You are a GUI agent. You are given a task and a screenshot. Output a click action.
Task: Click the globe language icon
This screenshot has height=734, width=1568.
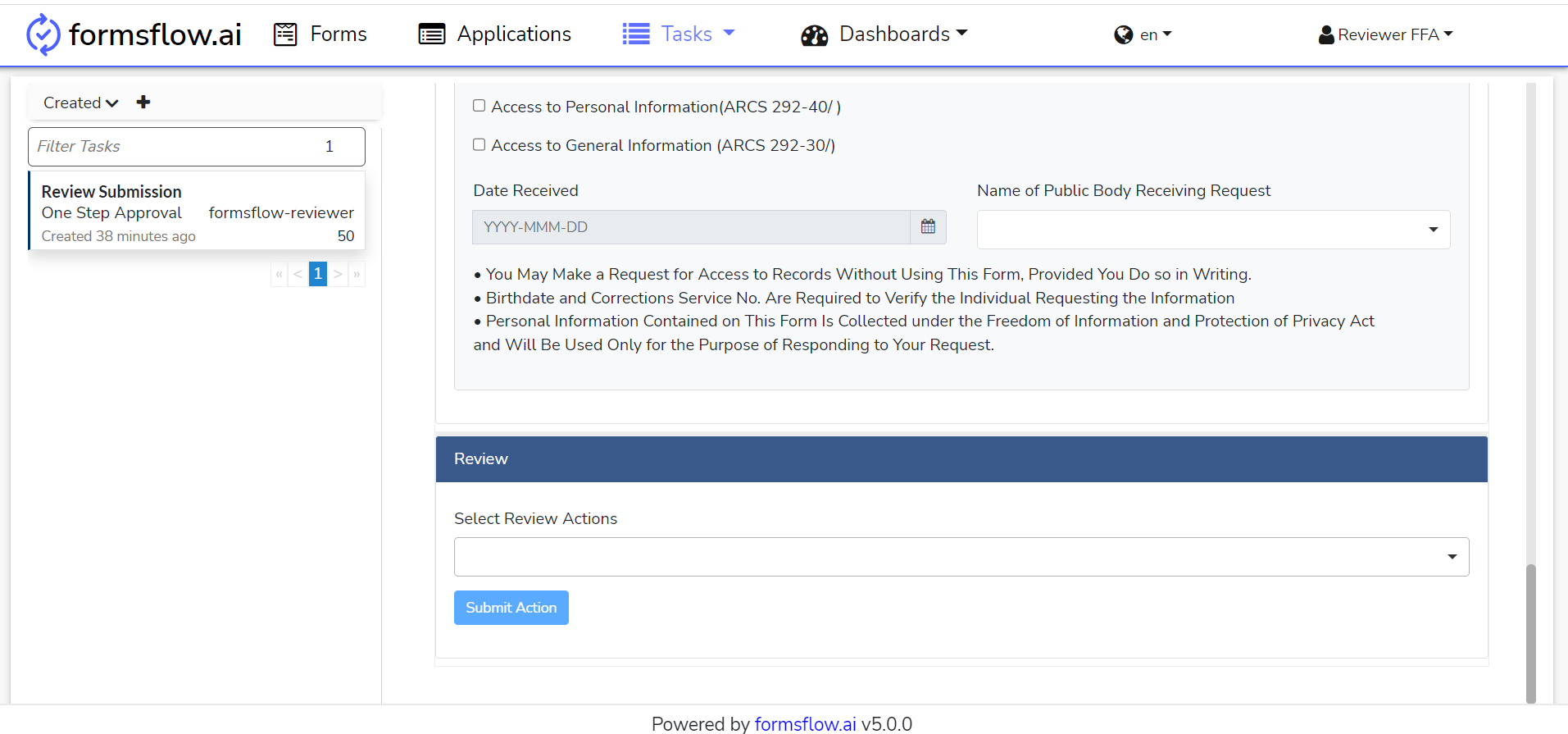[x=1124, y=34]
